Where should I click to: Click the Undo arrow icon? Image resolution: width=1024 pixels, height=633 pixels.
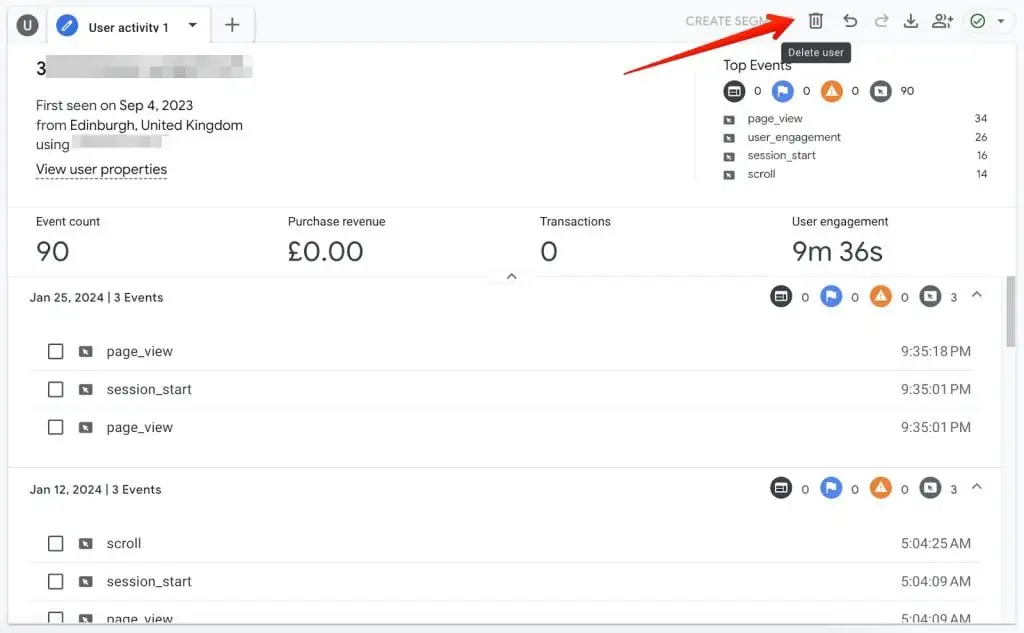[x=848, y=20]
